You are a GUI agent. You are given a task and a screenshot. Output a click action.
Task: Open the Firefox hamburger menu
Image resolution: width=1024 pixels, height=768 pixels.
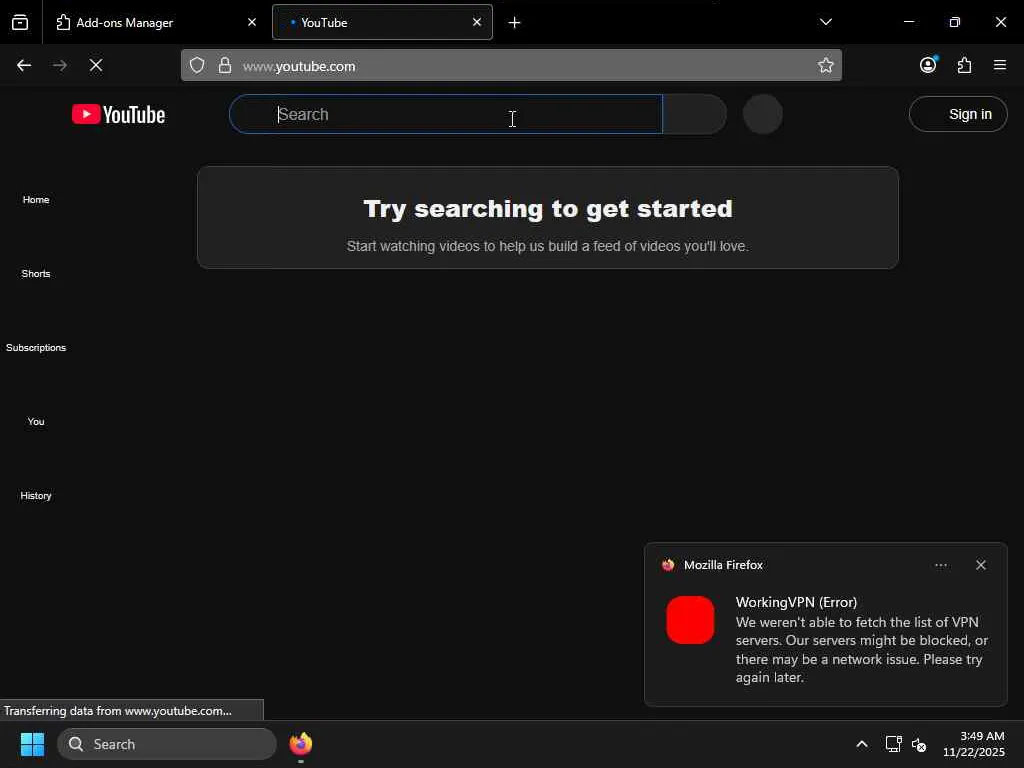tap(1000, 65)
